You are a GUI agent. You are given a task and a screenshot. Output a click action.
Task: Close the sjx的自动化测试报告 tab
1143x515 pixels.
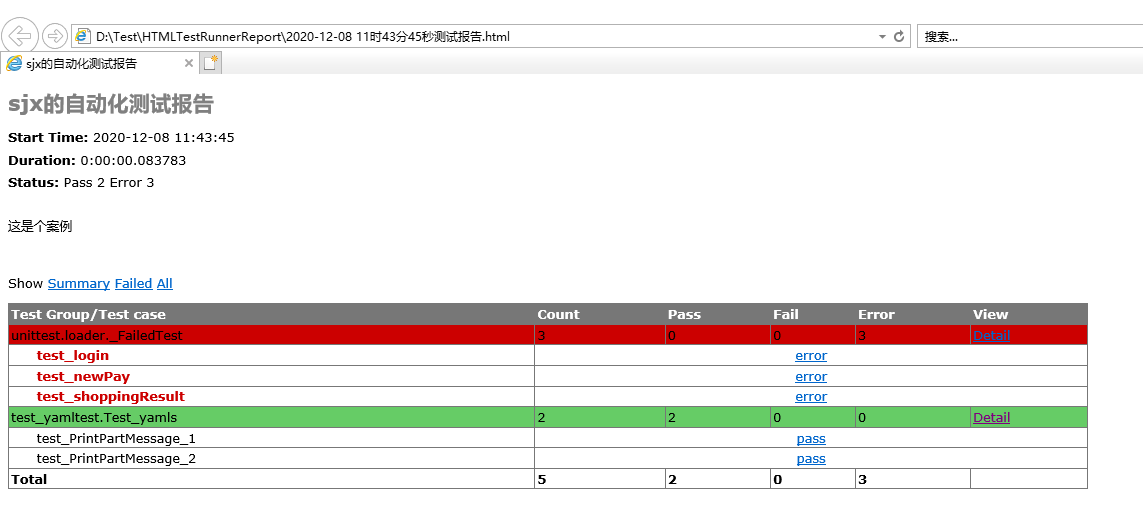(189, 63)
